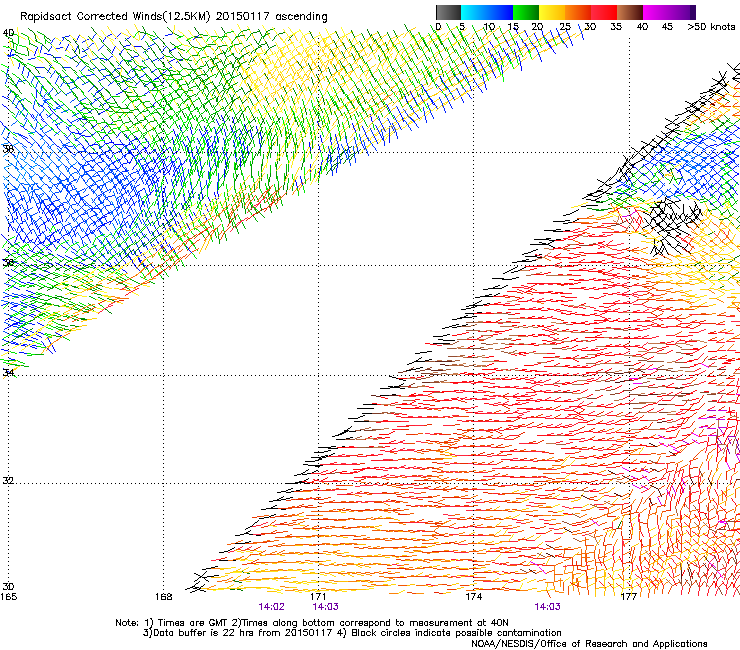Screen dimensions: 740x650
Task: Click the latitude label '34'
Action: pyautogui.click(x=8, y=373)
